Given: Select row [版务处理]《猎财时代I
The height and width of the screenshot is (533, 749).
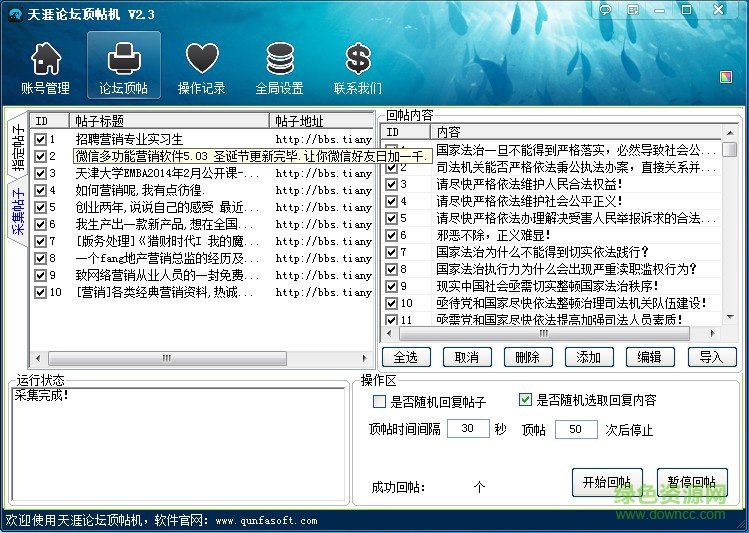Looking at the screenshot, I should [202, 241].
